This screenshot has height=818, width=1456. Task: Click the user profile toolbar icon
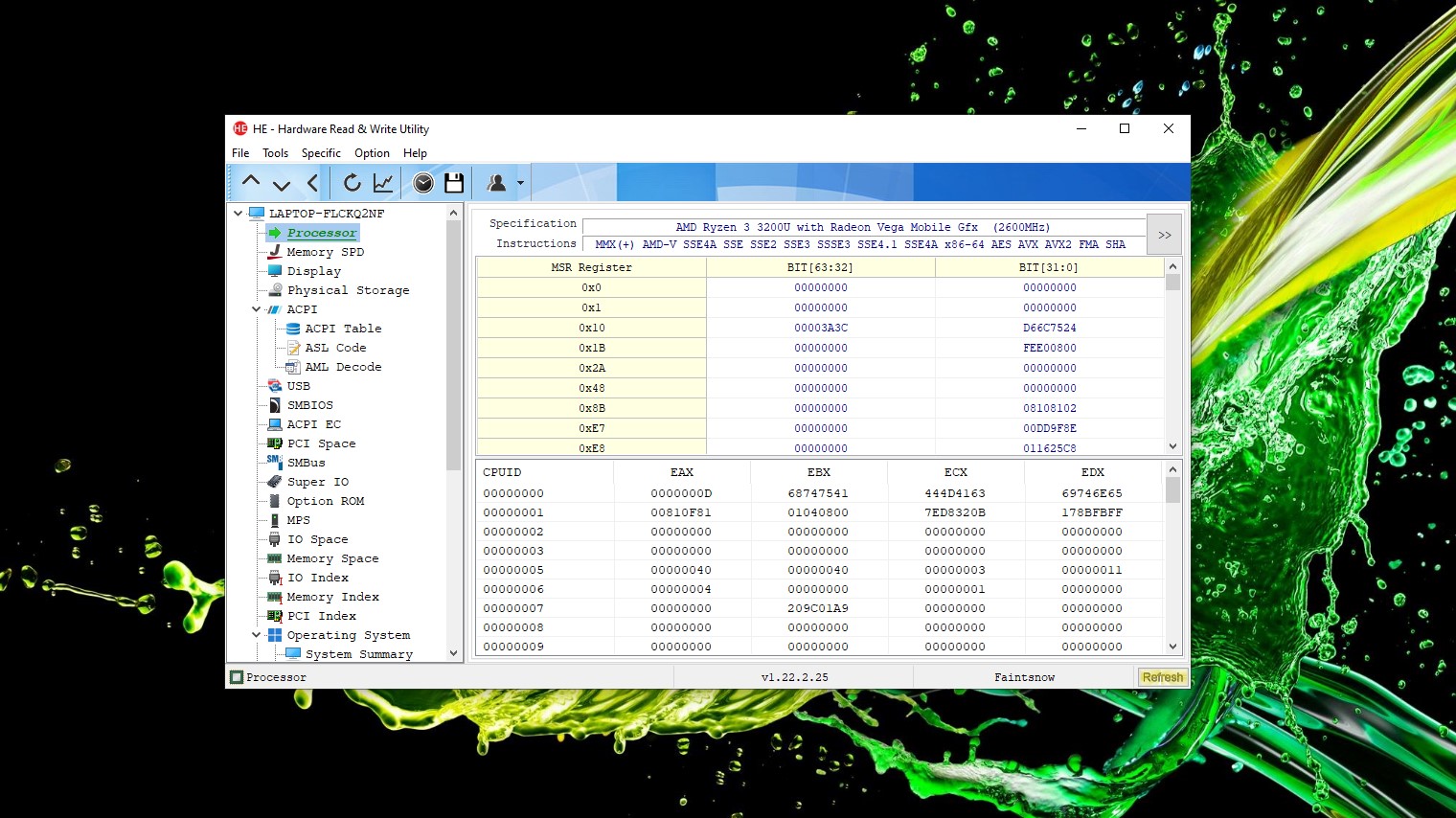(496, 182)
